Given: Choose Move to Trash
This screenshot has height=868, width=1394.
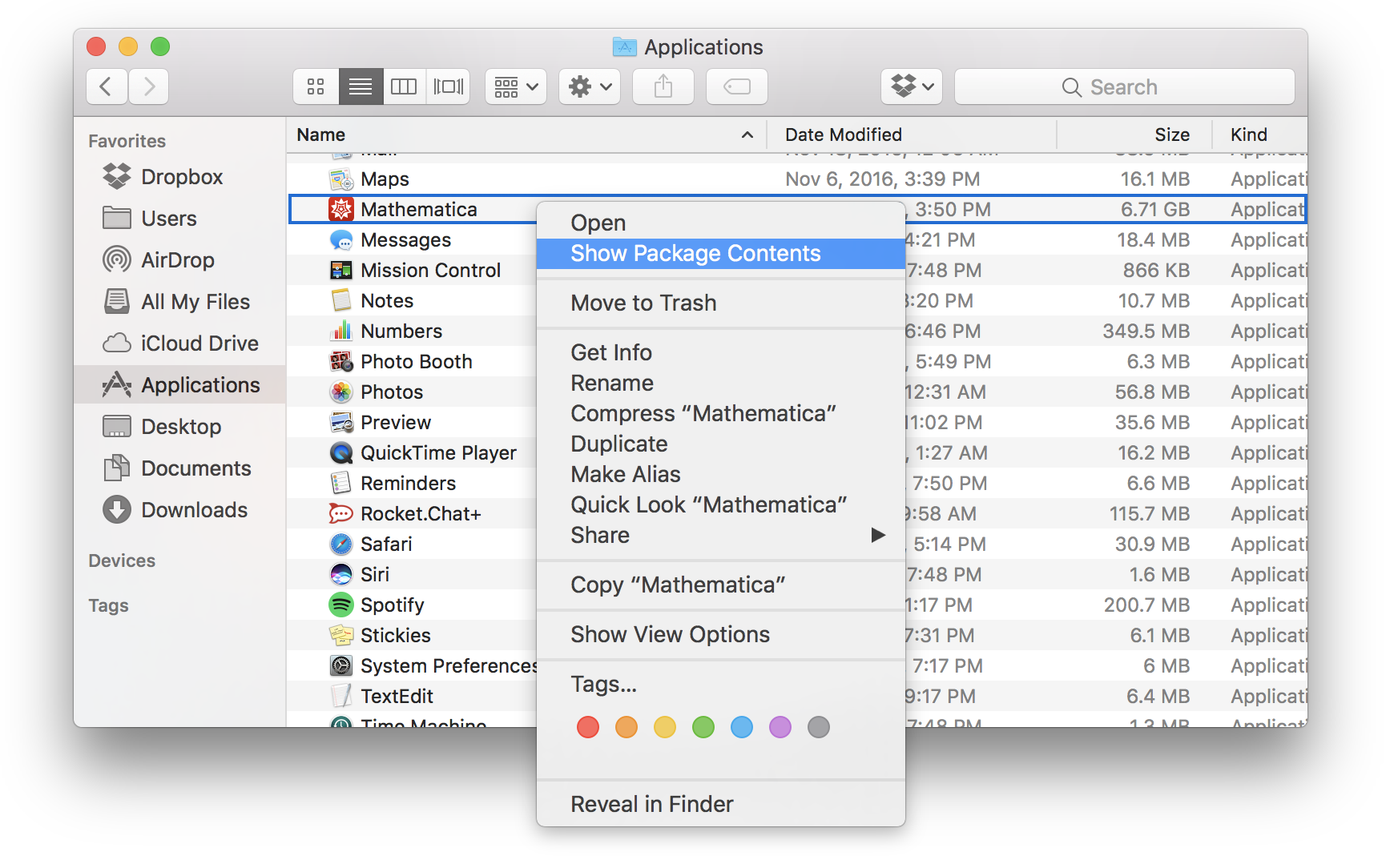Looking at the screenshot, I should click(x=721, y=303).
